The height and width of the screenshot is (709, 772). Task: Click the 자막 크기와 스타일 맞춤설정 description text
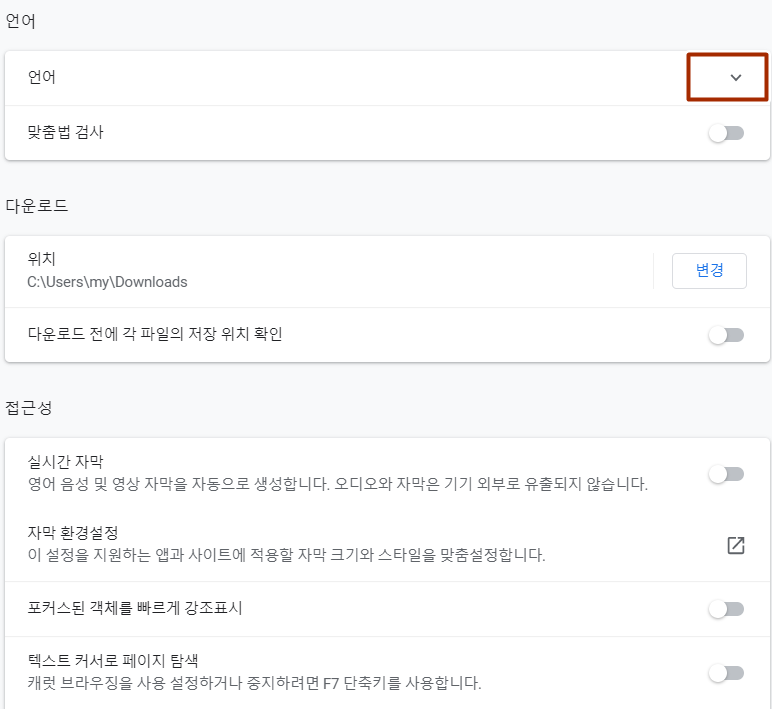(287, 555)
